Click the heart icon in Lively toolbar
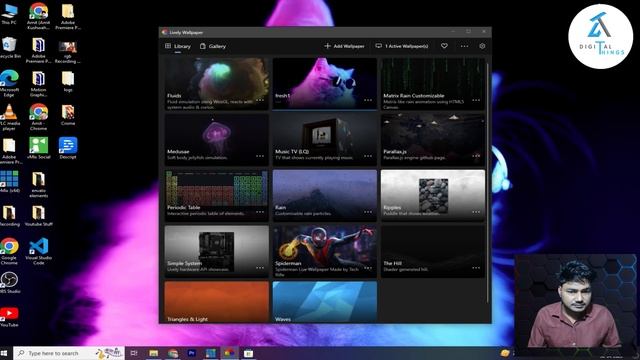640x360 pixels. click(x=444, y=46)
